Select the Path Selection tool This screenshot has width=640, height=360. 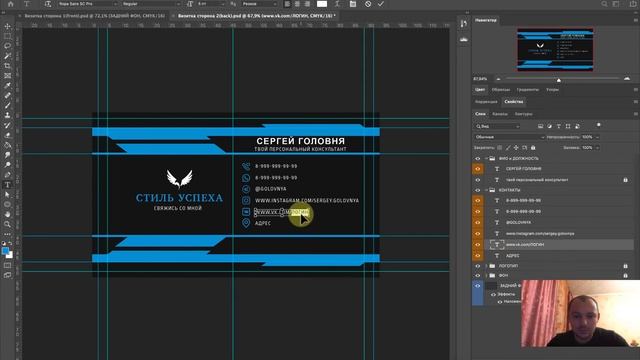click(x=7, y=195)
